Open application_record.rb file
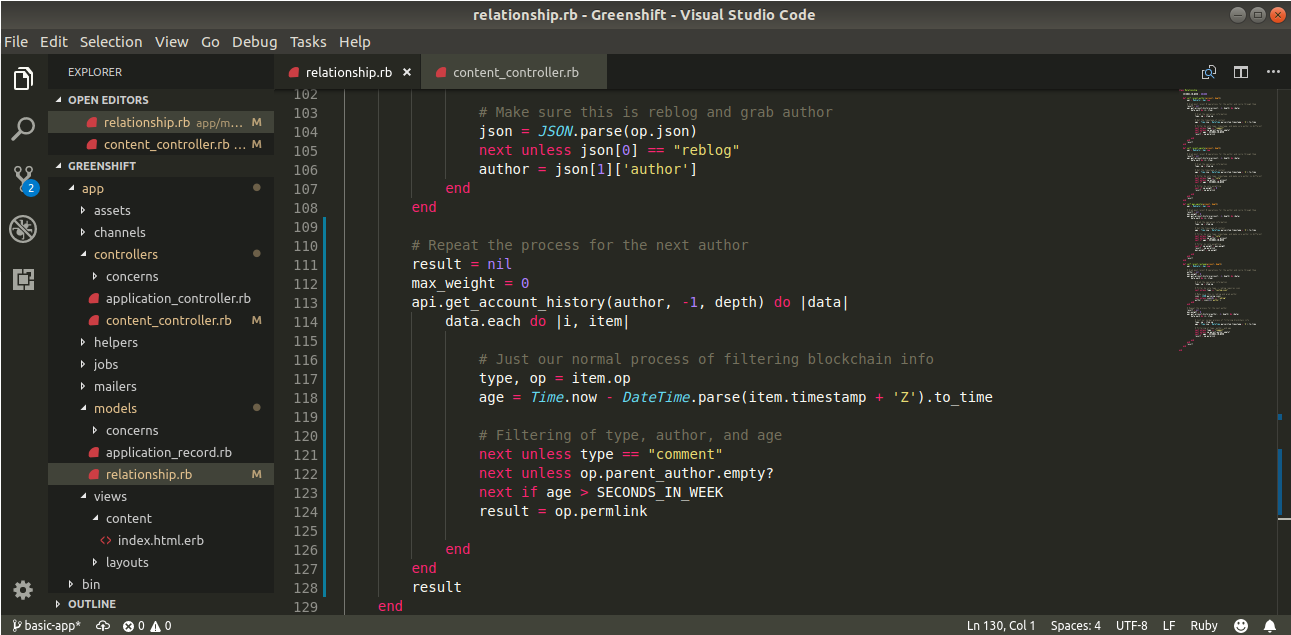 tap(161, 452)
